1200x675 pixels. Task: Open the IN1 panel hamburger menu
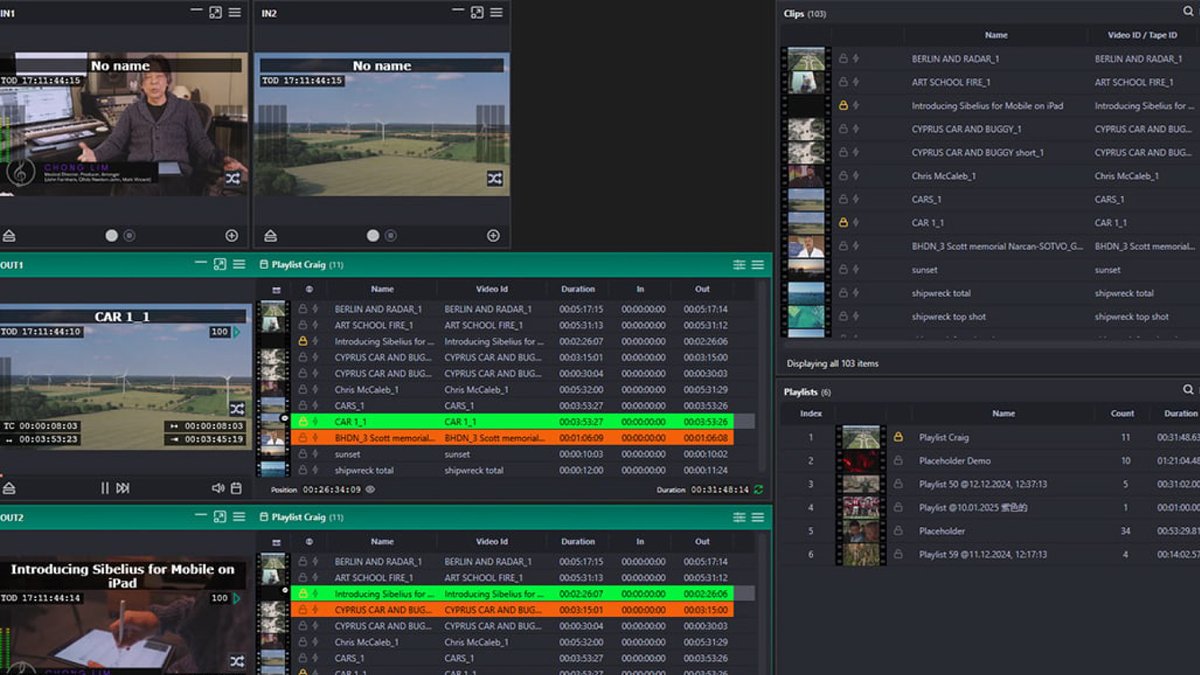click(234, 12)
